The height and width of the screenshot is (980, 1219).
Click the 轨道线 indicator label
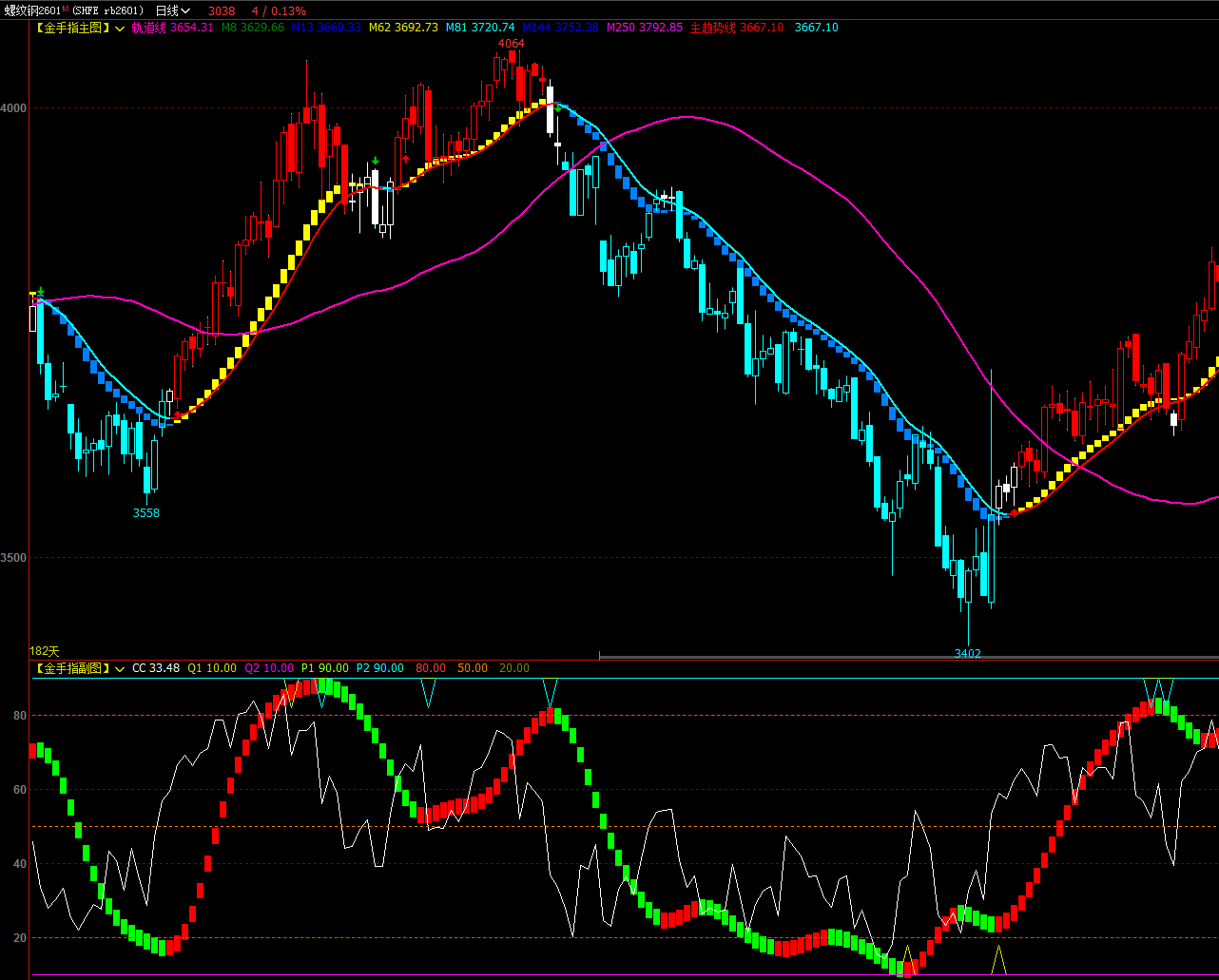click(x=148, y=28)
